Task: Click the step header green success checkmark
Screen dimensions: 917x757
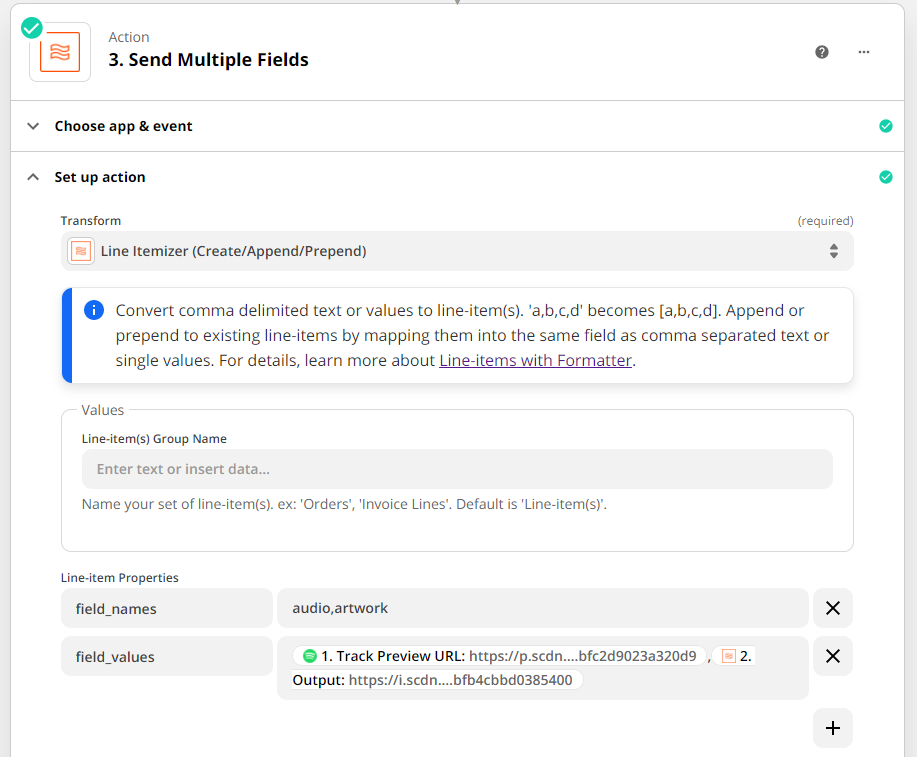Action: pos(32,28)
